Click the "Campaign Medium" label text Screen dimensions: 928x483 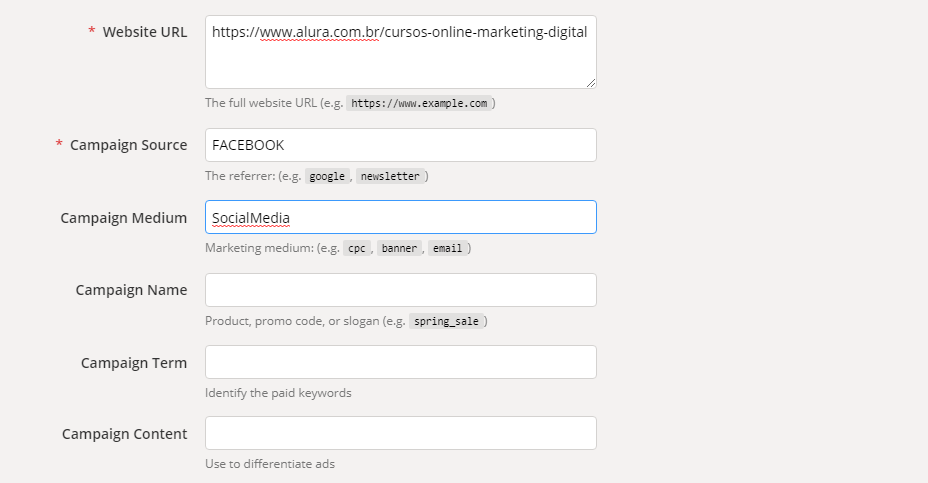[123, 218]
